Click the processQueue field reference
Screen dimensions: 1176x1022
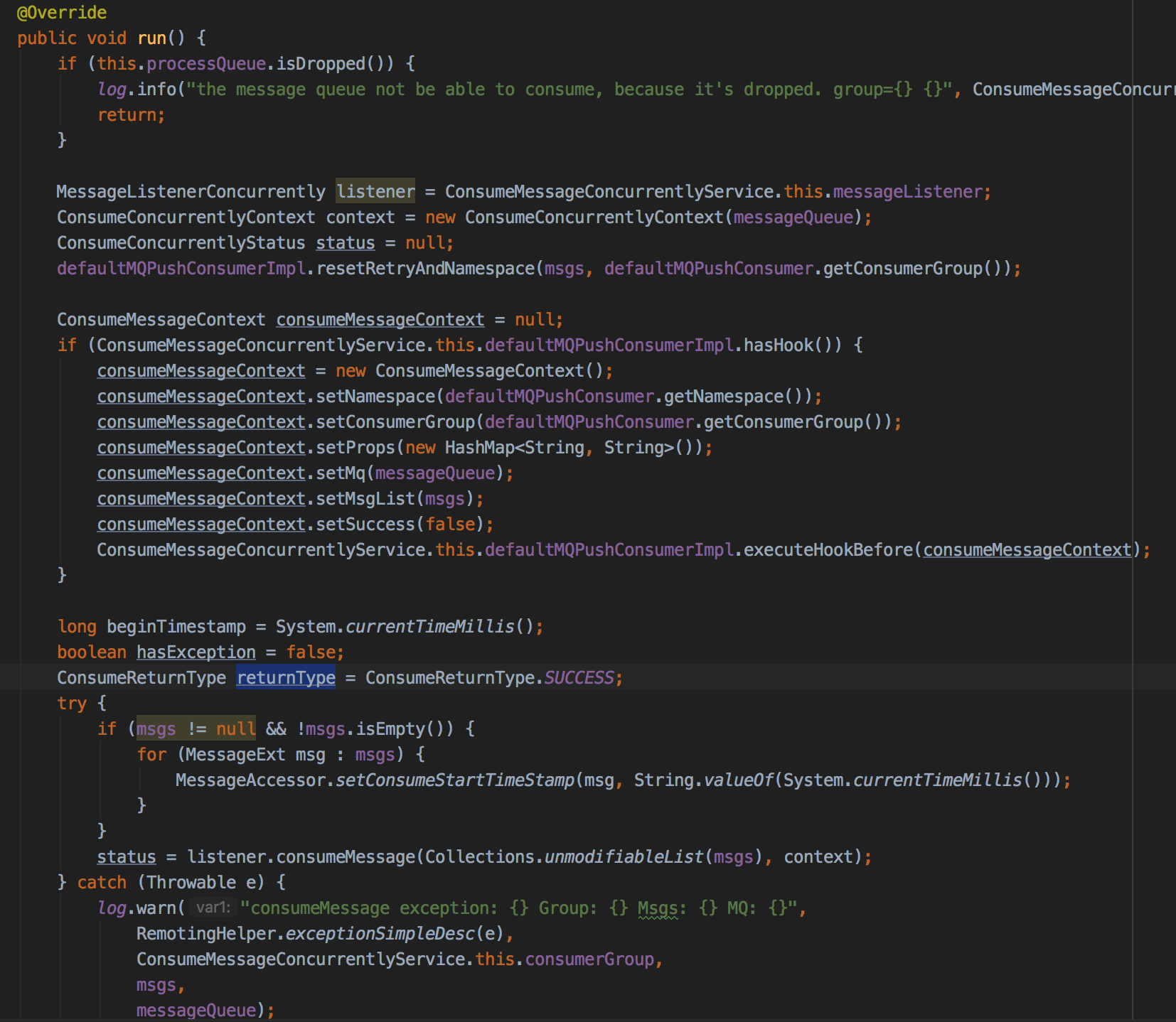[x=206, y=64]
